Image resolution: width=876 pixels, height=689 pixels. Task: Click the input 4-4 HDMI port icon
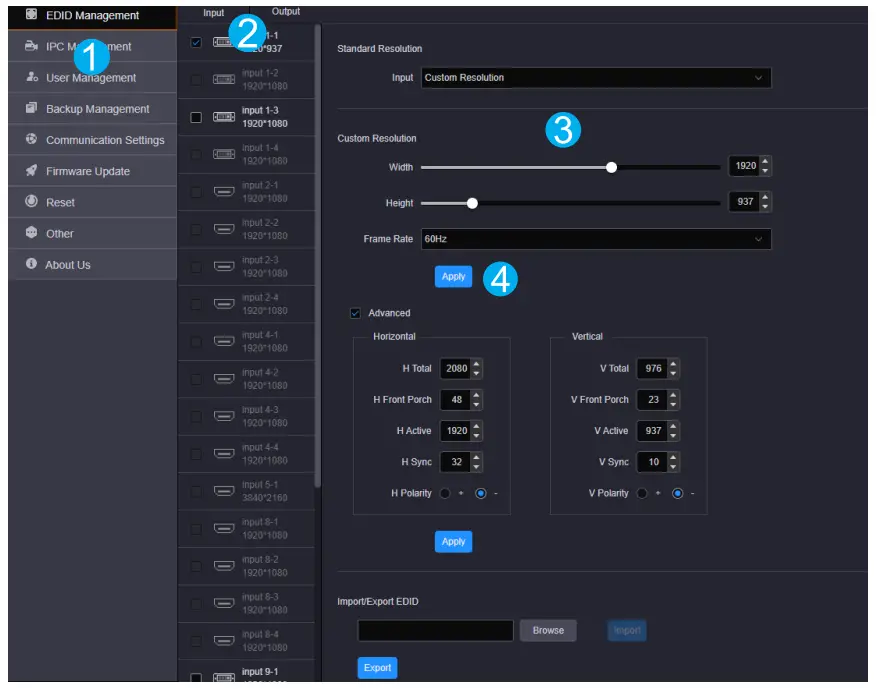coord(224,454)
